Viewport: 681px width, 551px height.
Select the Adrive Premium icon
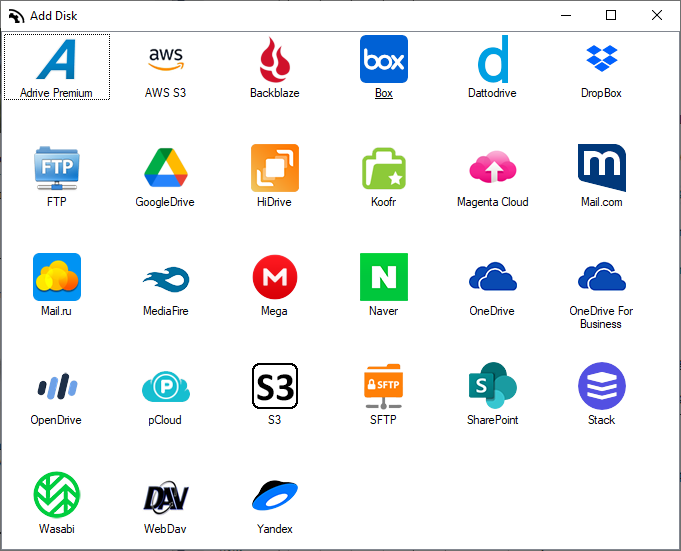click(x=56, y=59)
